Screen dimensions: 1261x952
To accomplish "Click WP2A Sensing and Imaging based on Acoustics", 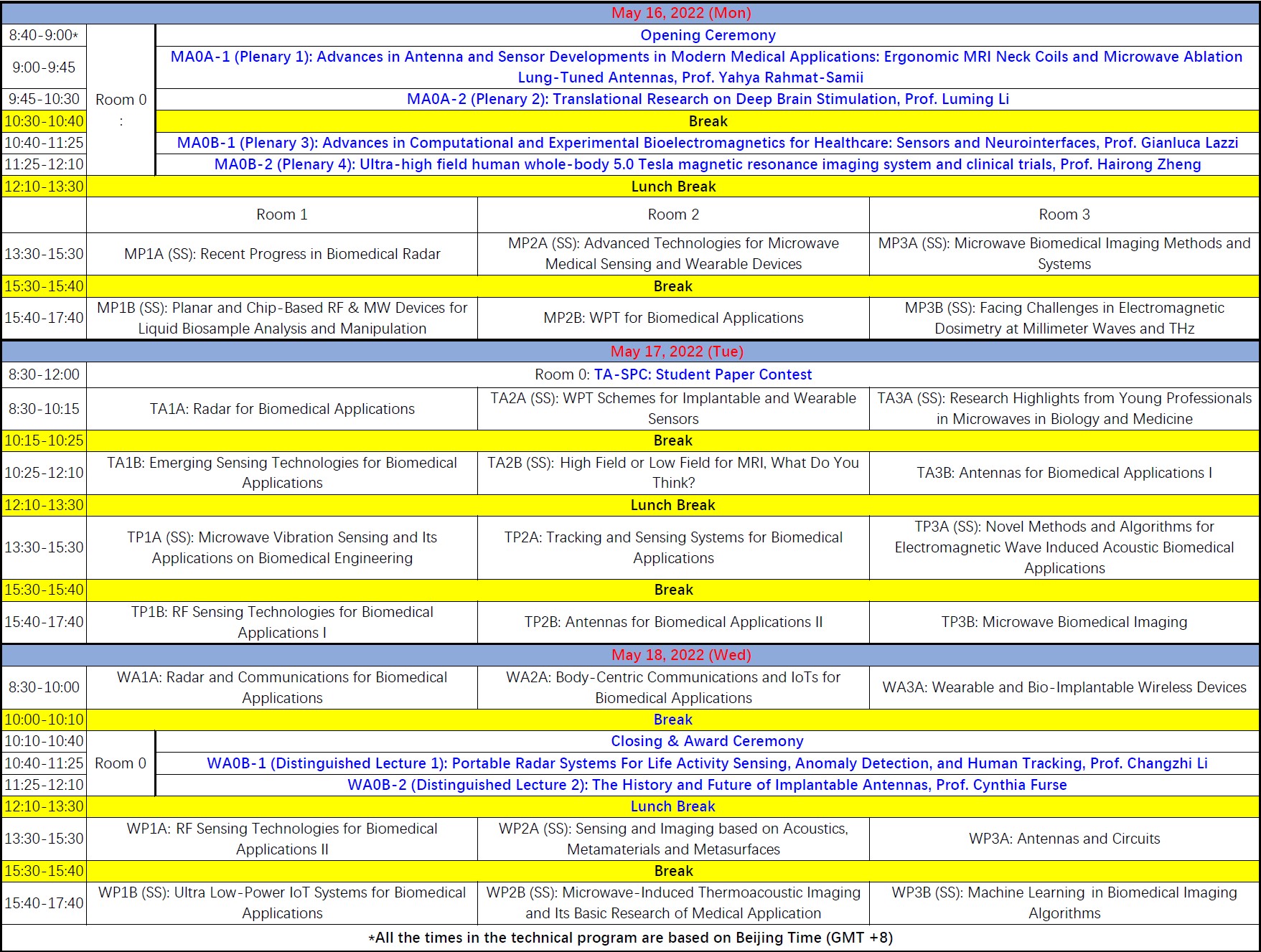I will [673, 839].
